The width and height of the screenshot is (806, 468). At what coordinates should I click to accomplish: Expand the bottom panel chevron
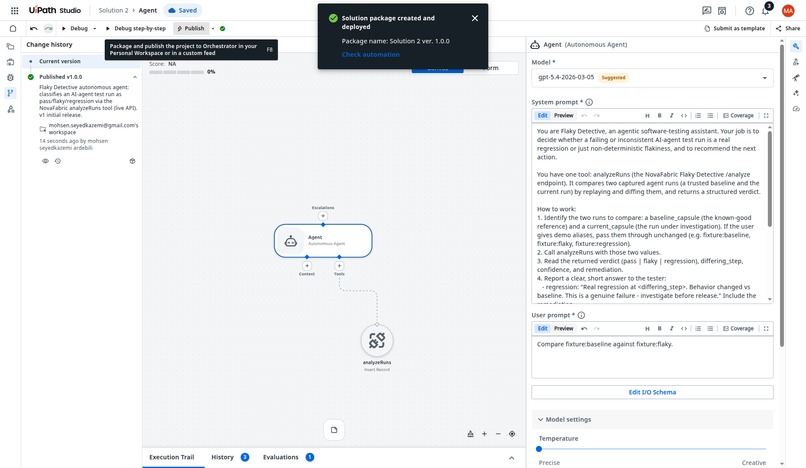(511, 458)
